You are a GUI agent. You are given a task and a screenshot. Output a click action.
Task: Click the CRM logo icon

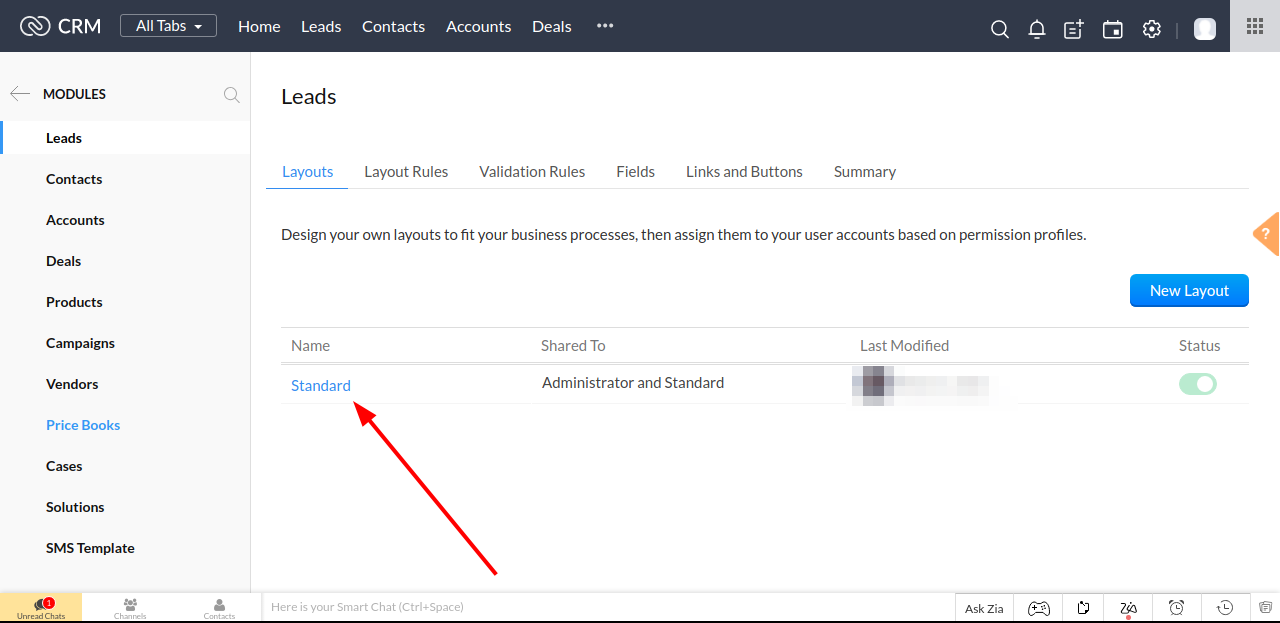click(x=35, y=26)
